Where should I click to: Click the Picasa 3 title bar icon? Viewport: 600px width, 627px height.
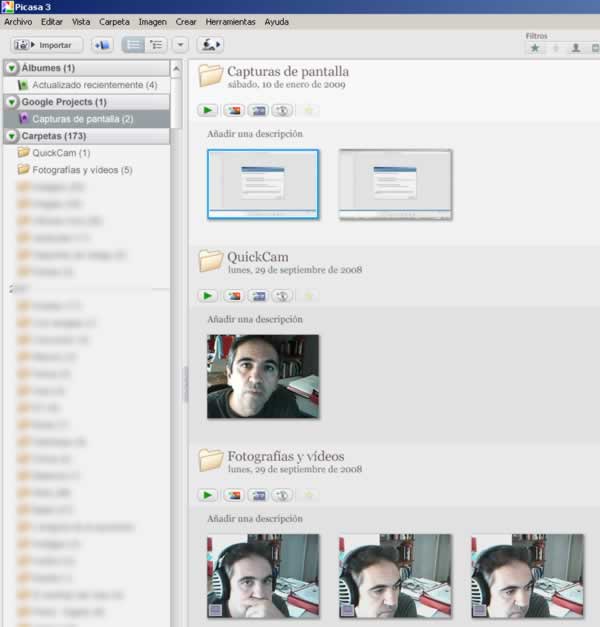7,7
